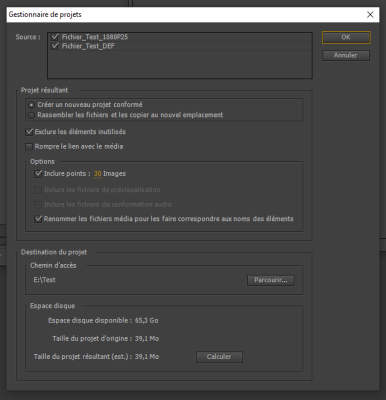The image size is (386, 400).
Task: Click the empty area of Source list
Action: coord(180,64)
